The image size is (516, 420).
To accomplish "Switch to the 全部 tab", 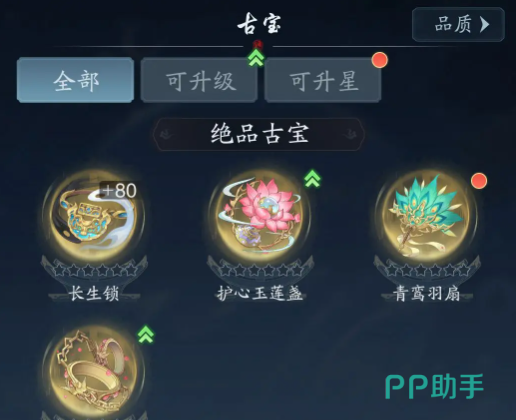I will coord(75,80).
